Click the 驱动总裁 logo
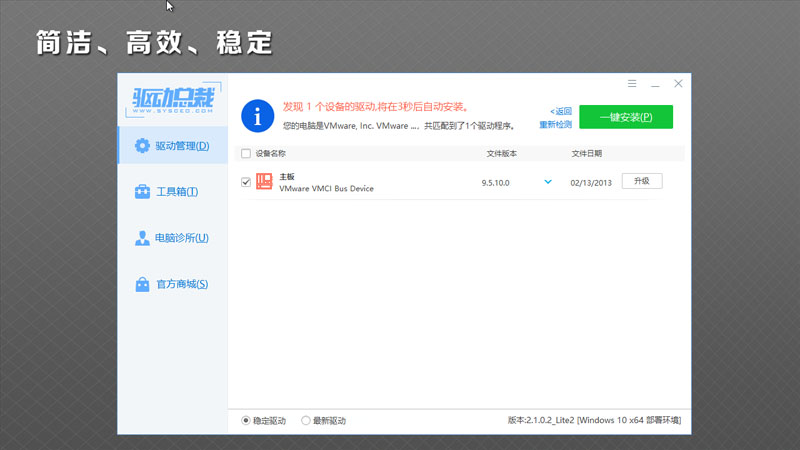Viewport: 800px width, 450px height. tap(173, 99)
